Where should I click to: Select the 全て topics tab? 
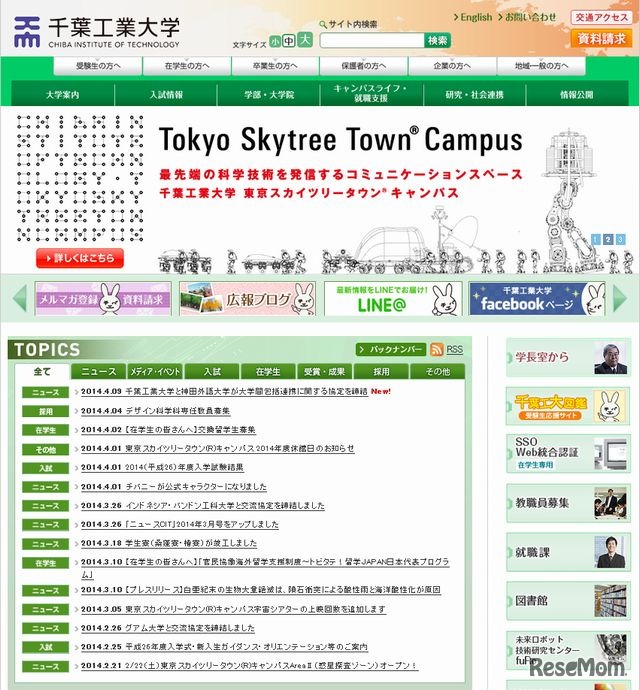42,371
